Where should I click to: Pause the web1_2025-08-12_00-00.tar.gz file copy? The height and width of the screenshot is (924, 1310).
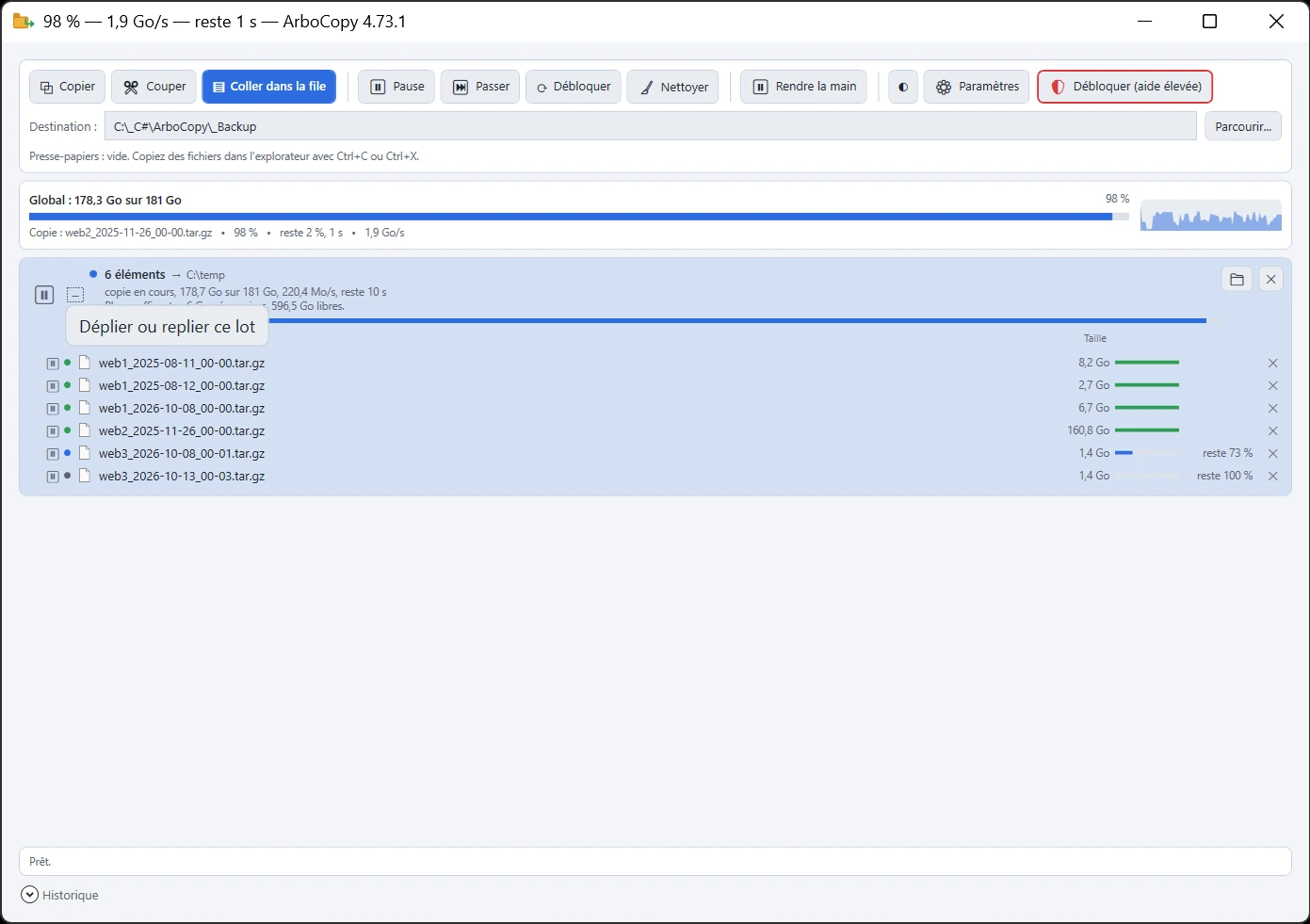point(53,385)
